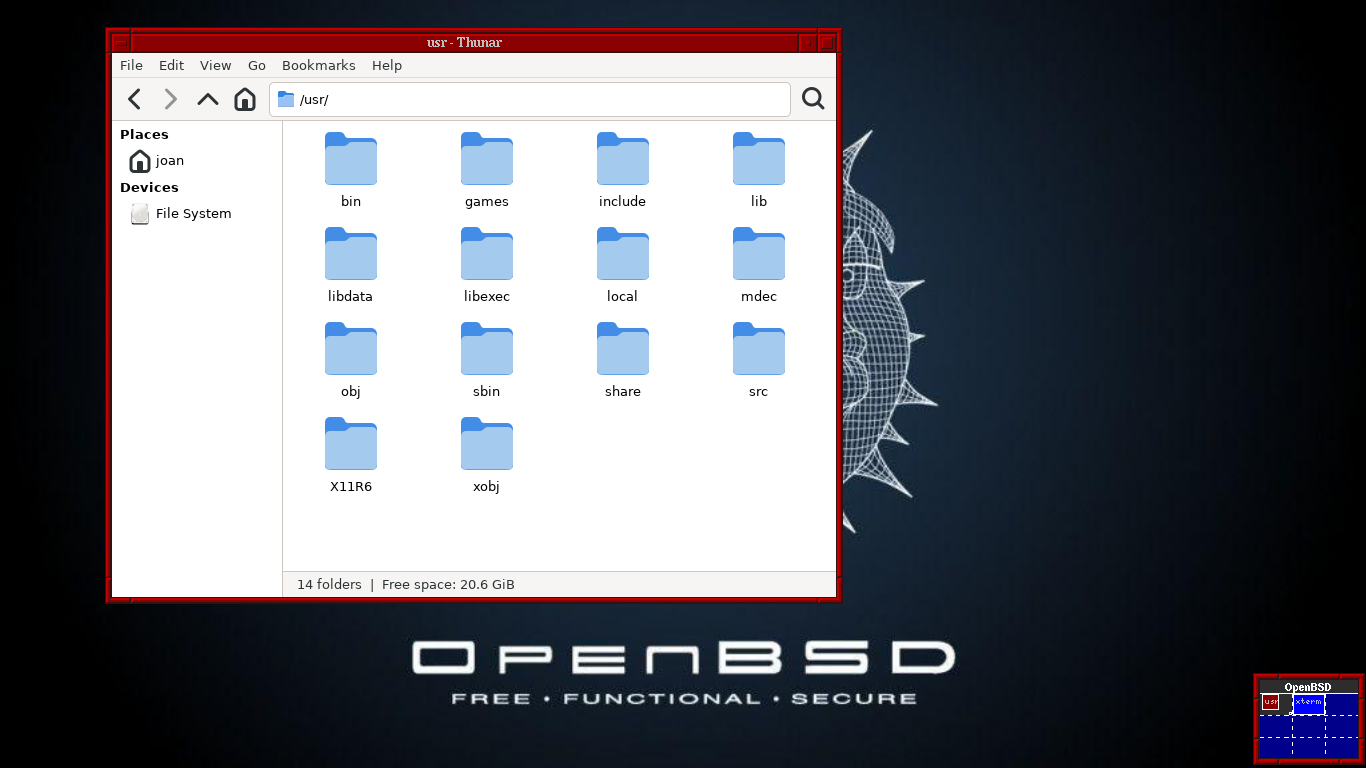Select the libdata folder icon
This screenshot has height=768, width=1366.
click(351, 254)
